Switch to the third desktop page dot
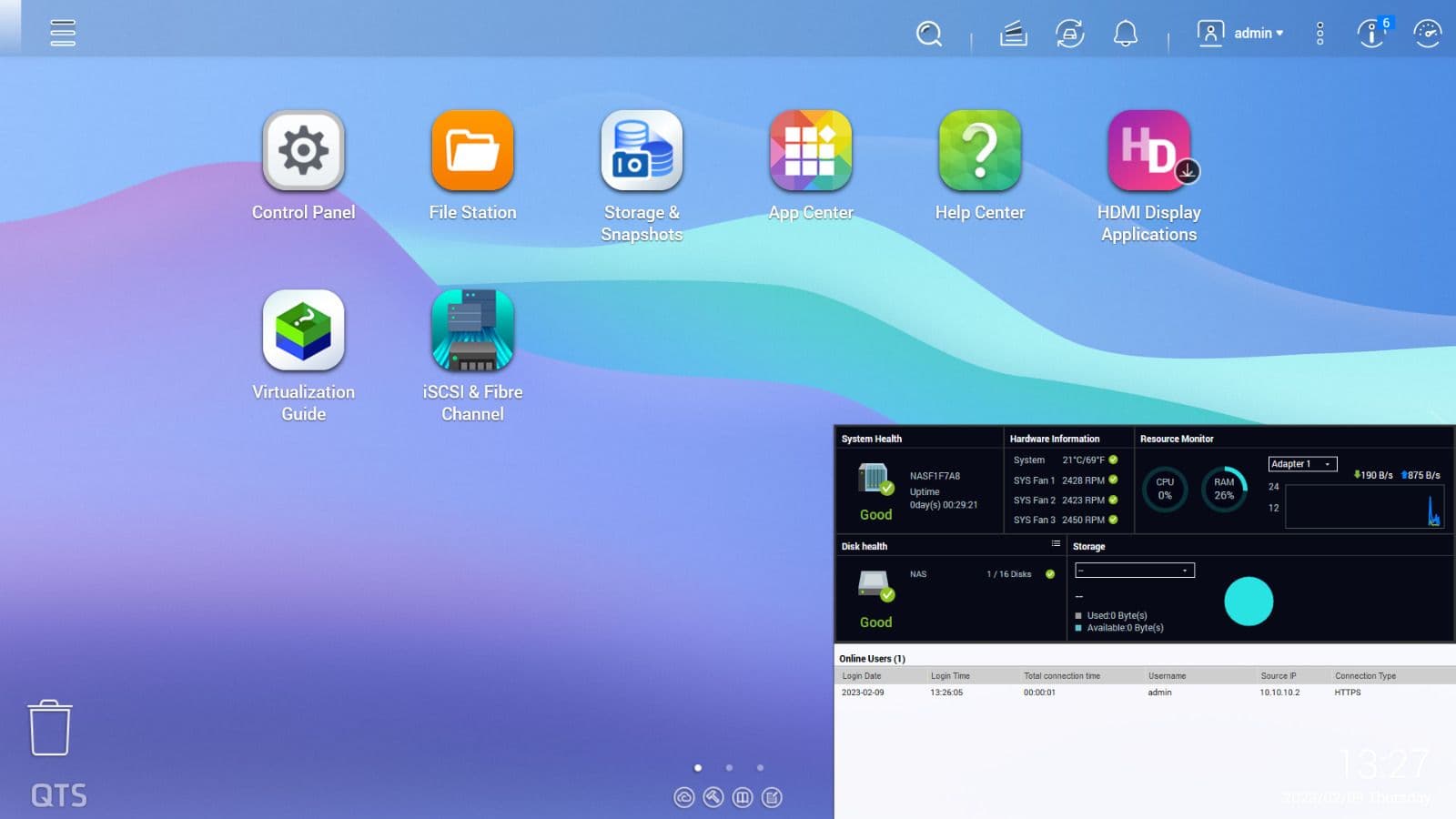This screenshot has width=1456, height=819. [760, 768]
